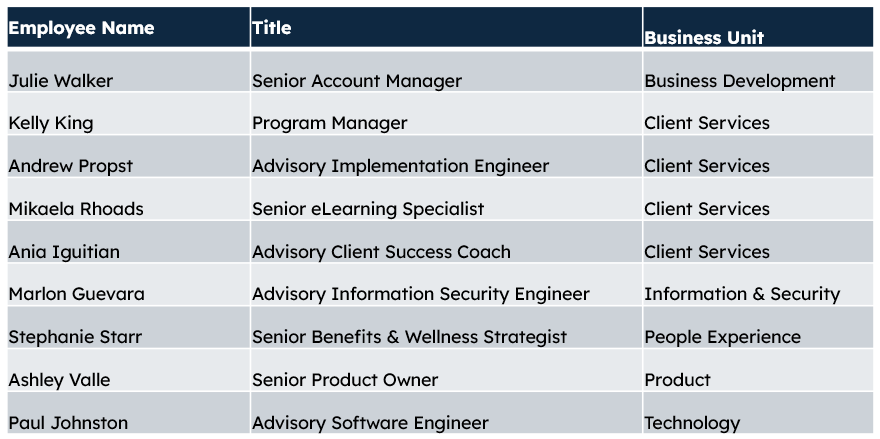
Task: Click the Technology business unit cell
Action: coord(758,412)
